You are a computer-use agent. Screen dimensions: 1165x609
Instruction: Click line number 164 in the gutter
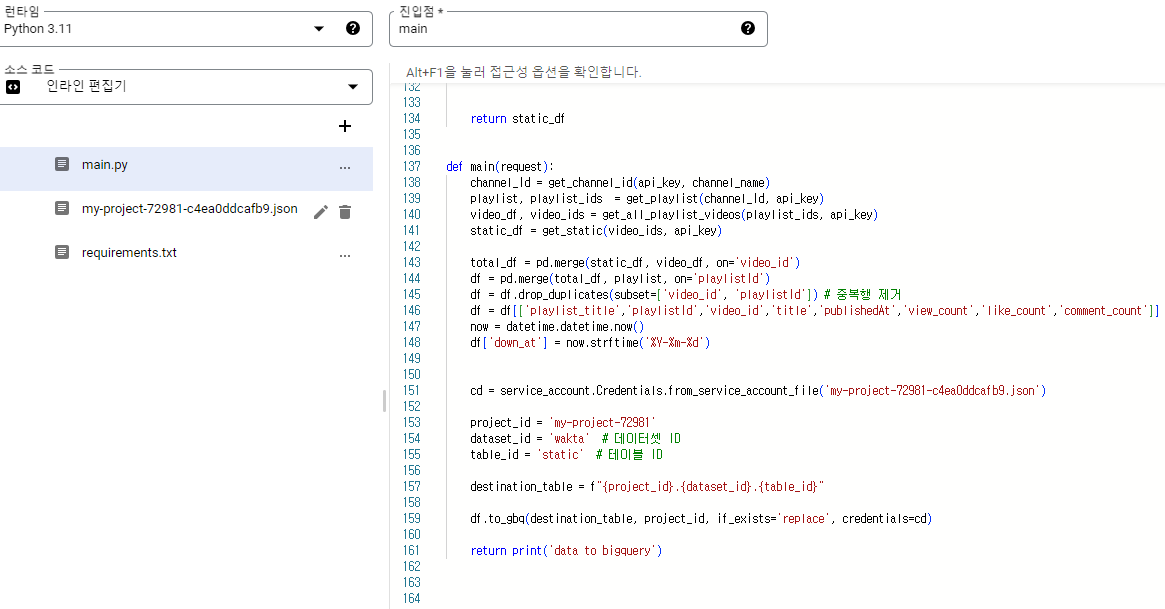tap(412, 599)
